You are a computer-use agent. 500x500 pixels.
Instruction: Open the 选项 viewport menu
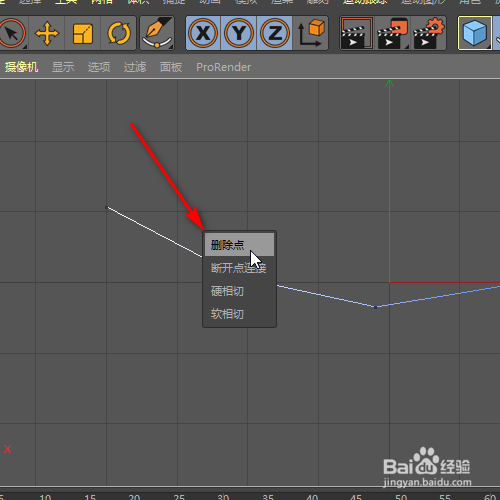[99, 67]
